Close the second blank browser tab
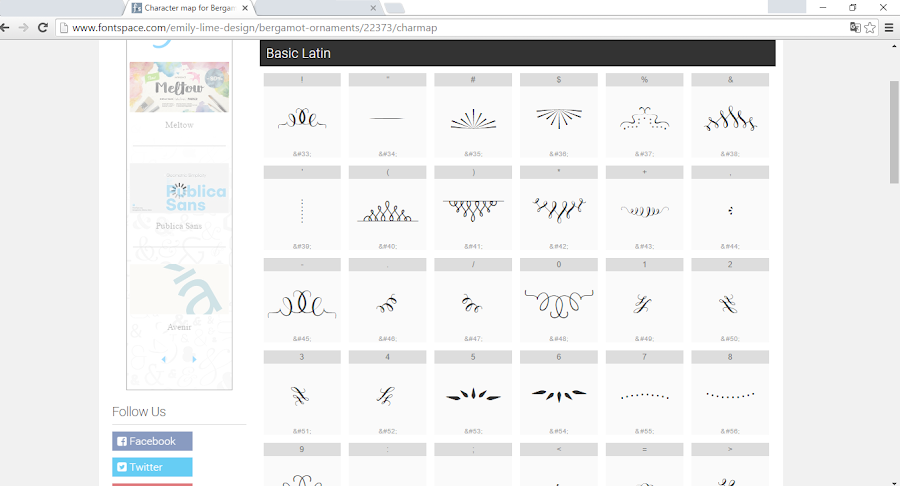The image size is (900, 486). [373, 8]
